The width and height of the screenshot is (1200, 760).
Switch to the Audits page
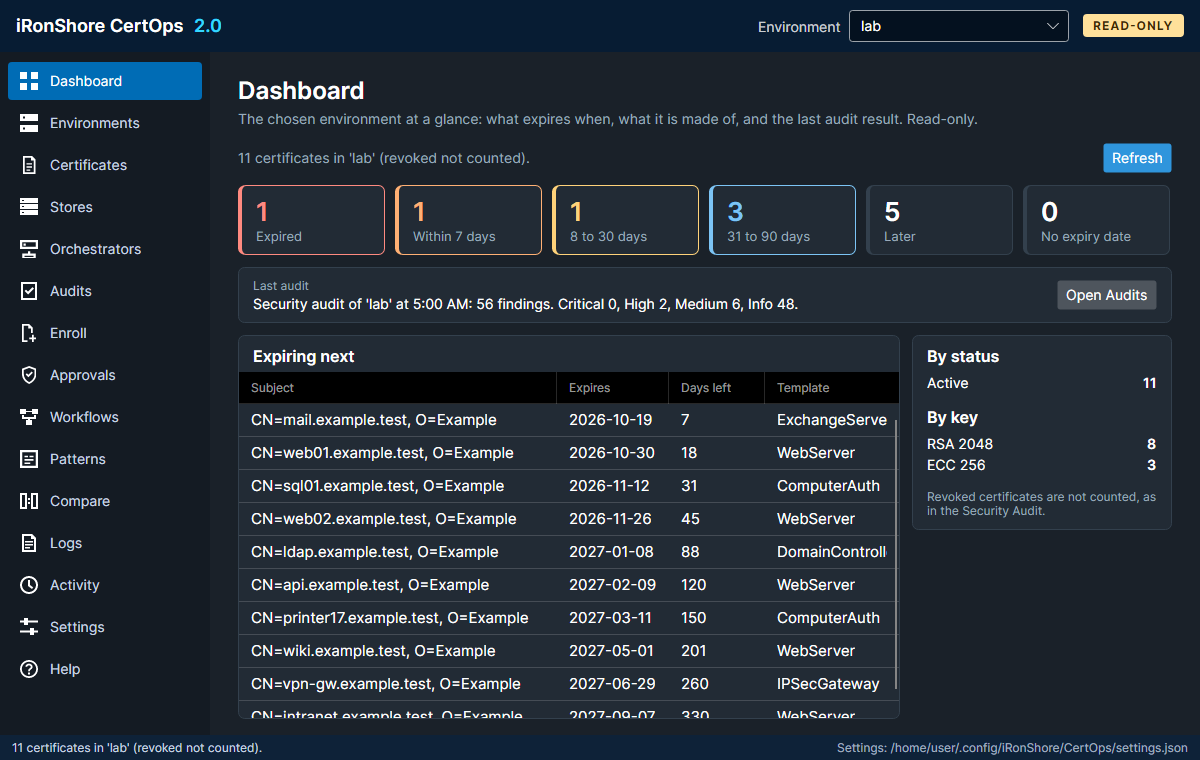[x=105, y=291]
